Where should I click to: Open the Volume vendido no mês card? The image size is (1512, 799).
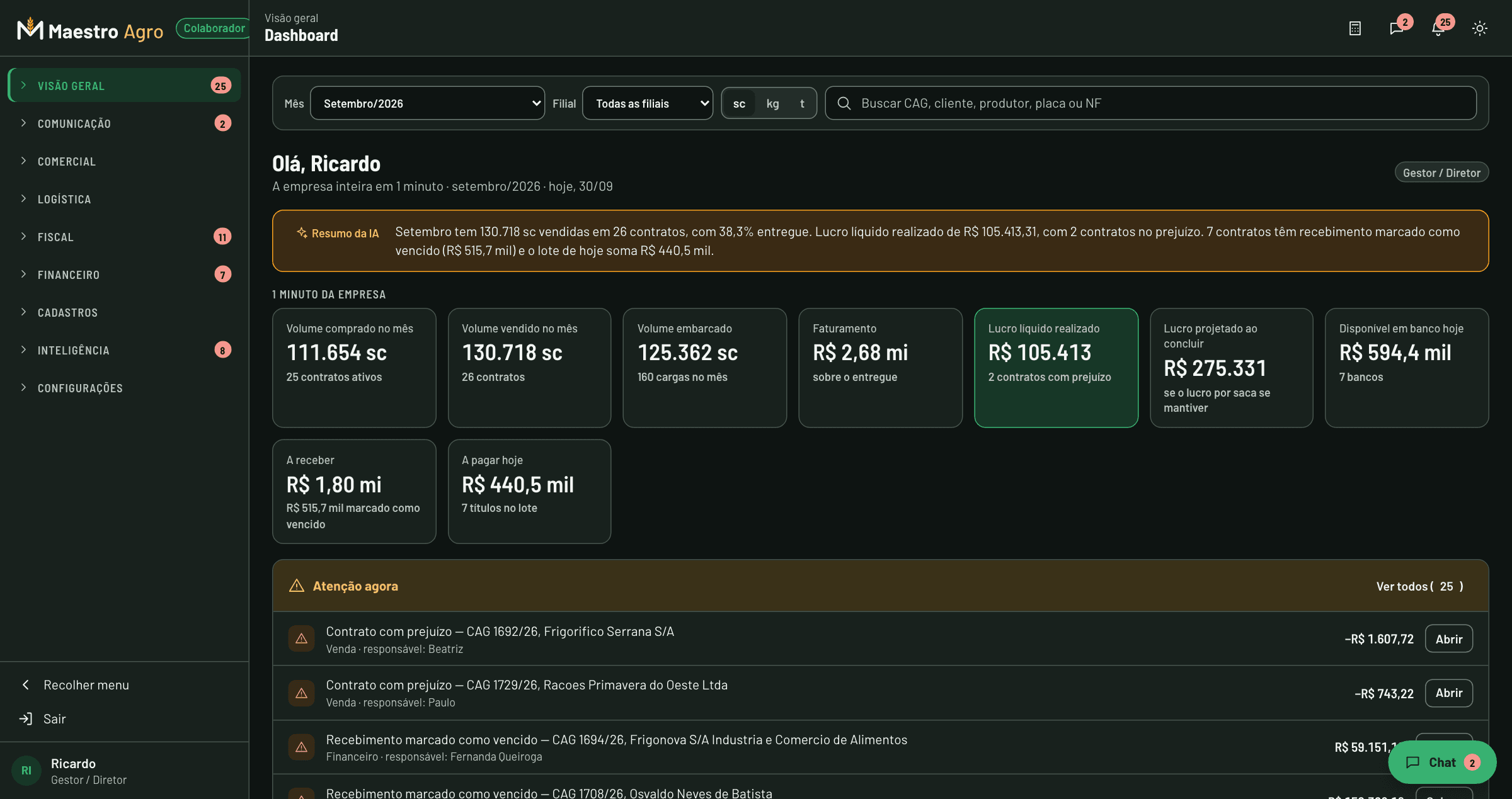pyautogui.click(x=529, y=368)
